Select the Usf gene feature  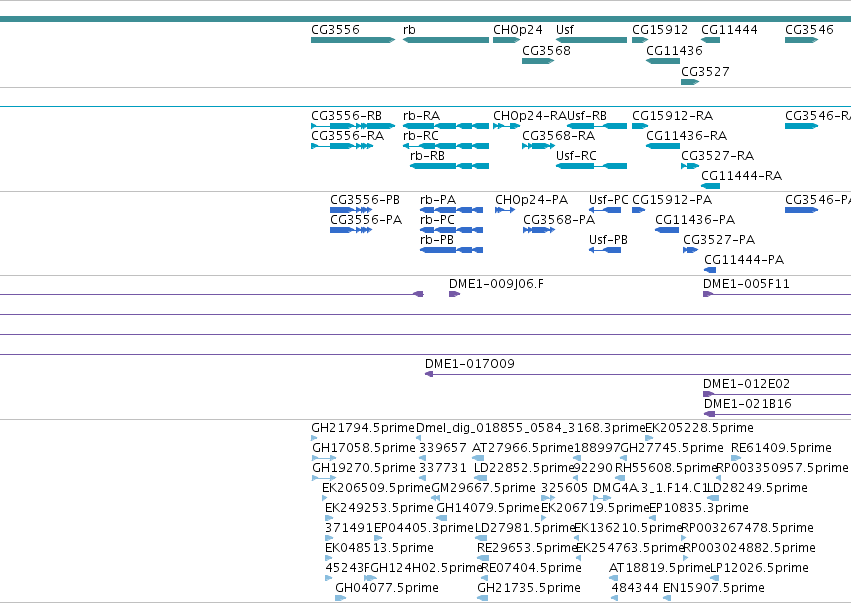591,40
